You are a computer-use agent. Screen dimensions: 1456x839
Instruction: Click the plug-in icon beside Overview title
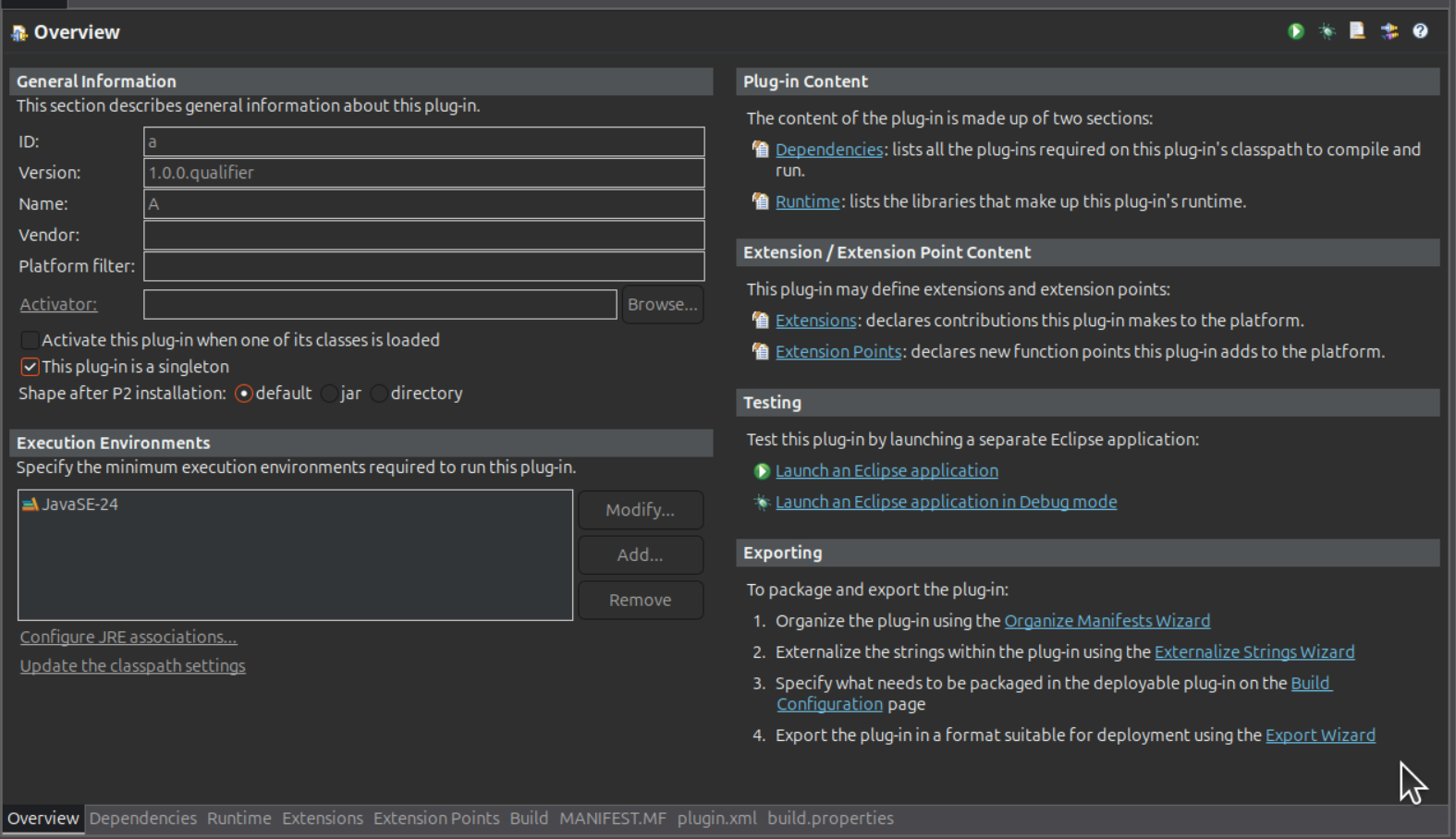[x=19, y=33]
